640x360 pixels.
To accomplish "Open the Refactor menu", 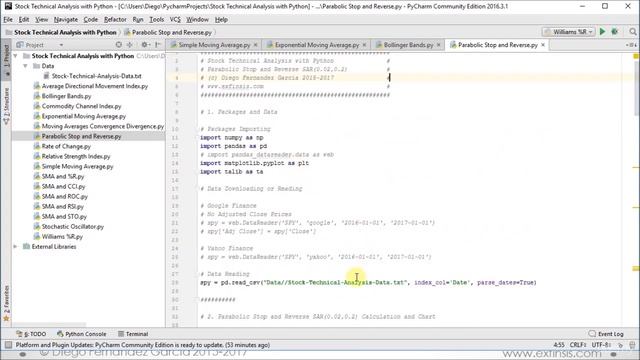I will 115,19.
